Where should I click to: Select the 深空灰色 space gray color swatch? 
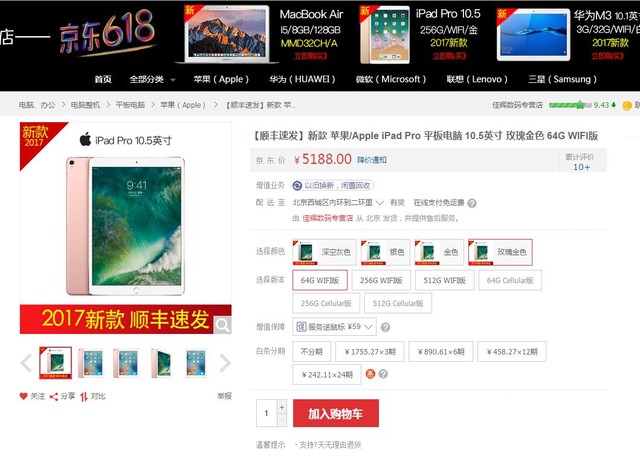pyautogui.click(x=324, y=252)
